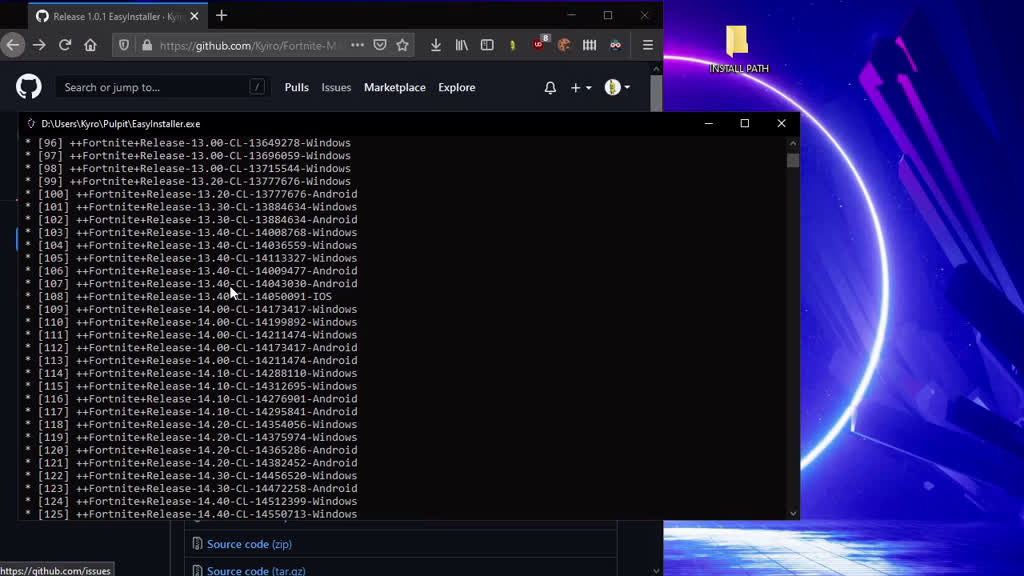Click console scrollbar up arrow
The height and width of the screenshot is (576, 1024).
793,143
